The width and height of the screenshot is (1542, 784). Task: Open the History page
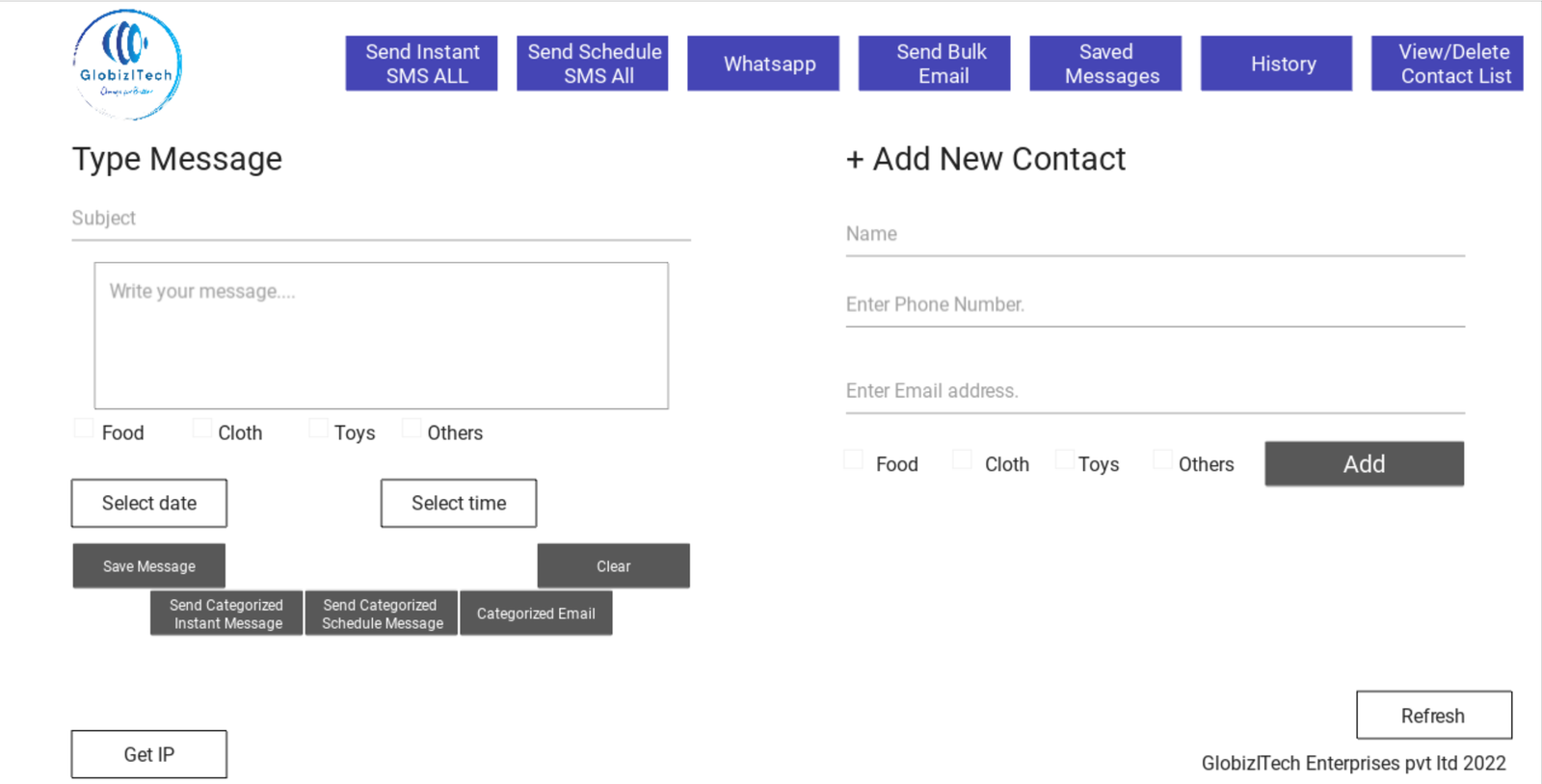1276,64
